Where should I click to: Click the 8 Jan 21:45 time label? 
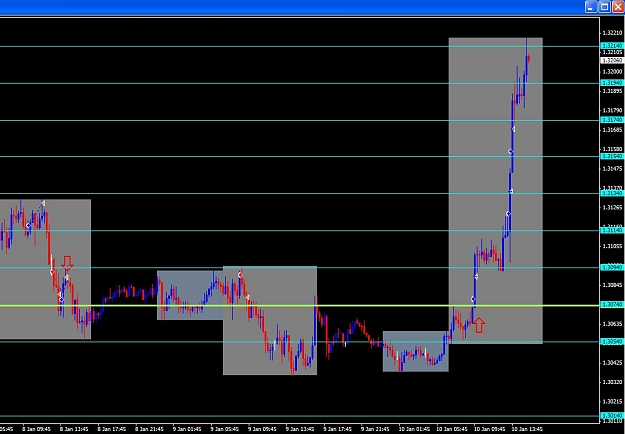click(x=149, y=429)
